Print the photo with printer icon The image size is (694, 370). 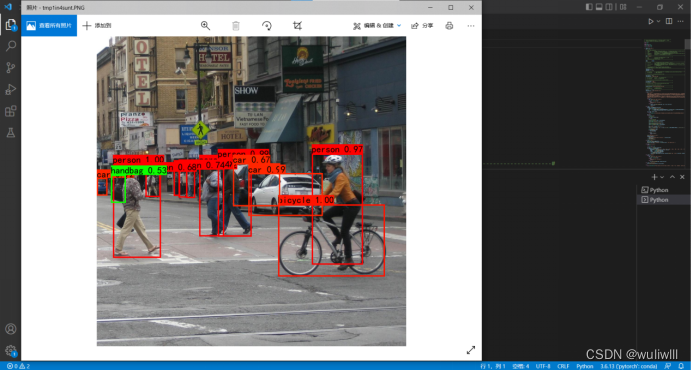[x=449, y=26]
